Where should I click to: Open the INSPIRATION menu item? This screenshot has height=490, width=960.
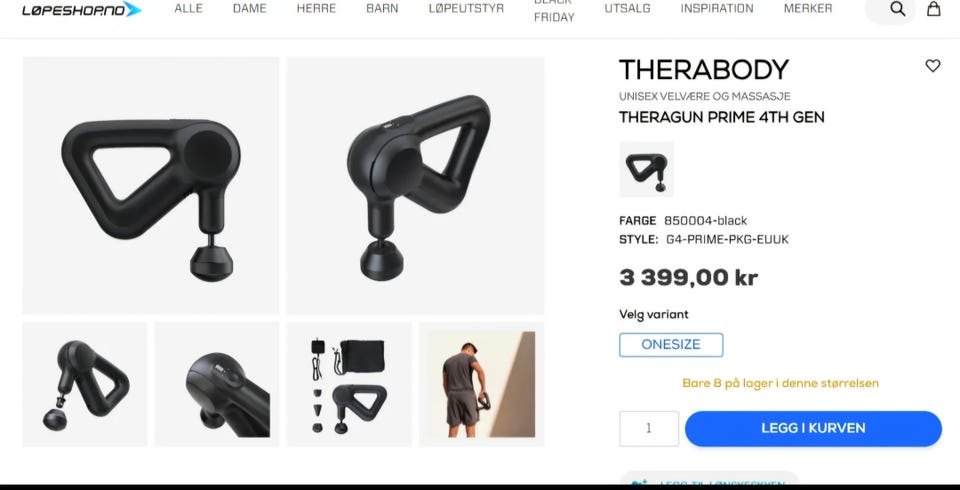click(717, 9)
